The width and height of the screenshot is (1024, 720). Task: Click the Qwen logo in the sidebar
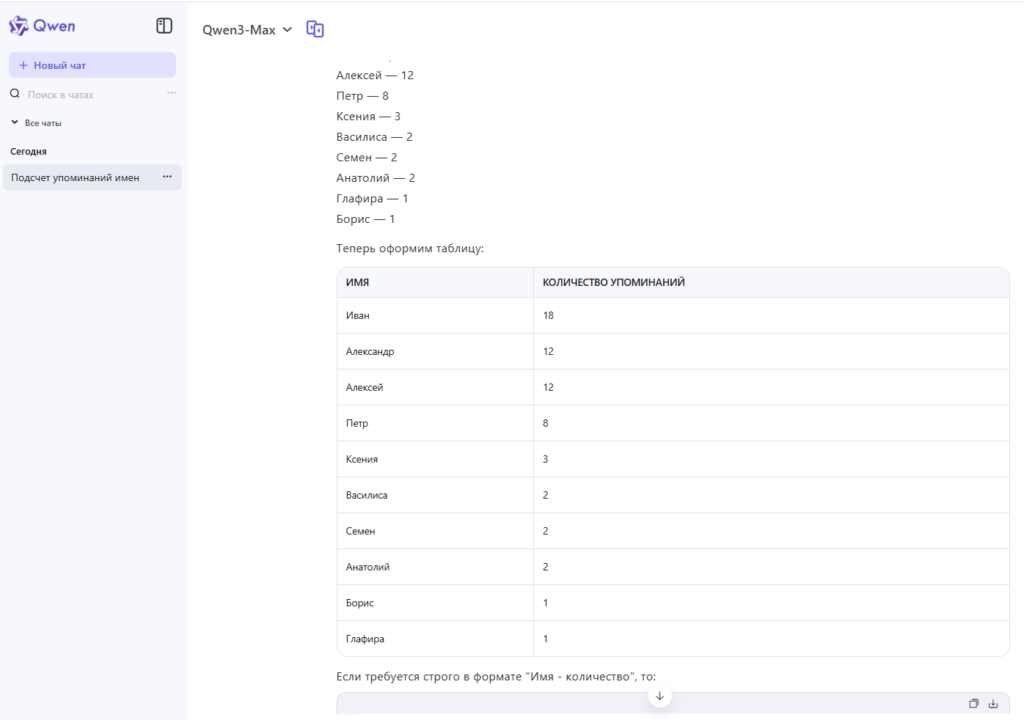[42, 26]
